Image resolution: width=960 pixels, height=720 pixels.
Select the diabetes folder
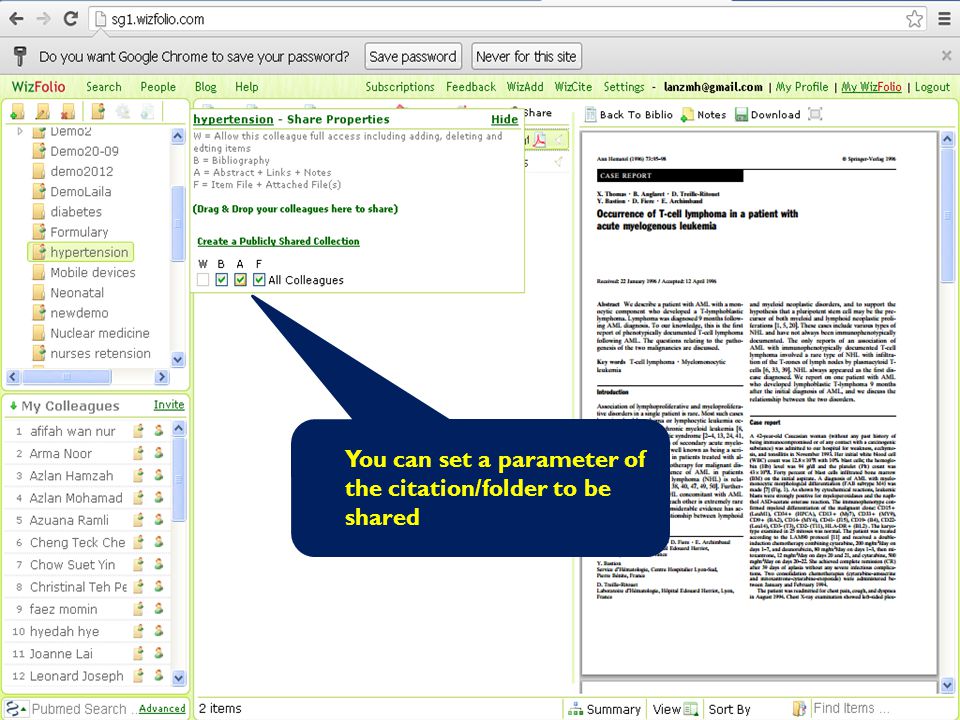coord(76,212)
